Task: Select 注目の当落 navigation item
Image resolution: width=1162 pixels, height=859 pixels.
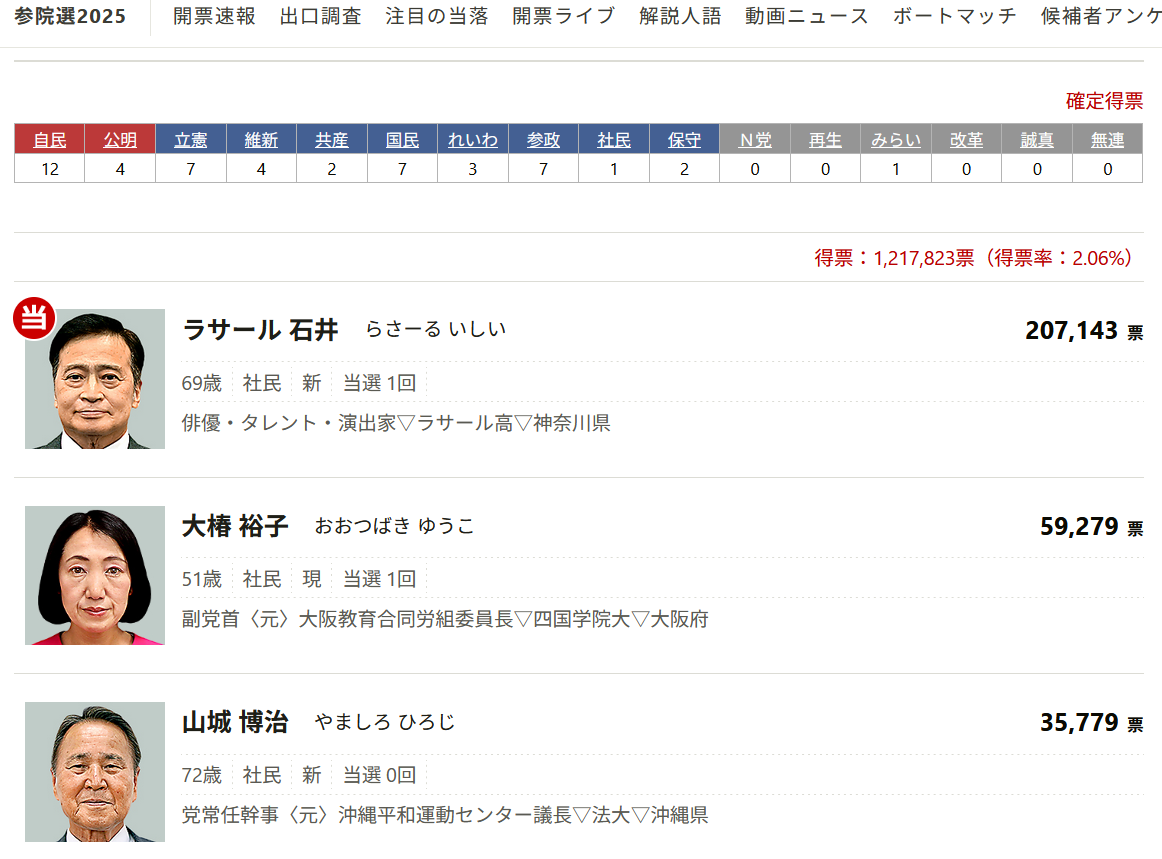Action: 437,16
